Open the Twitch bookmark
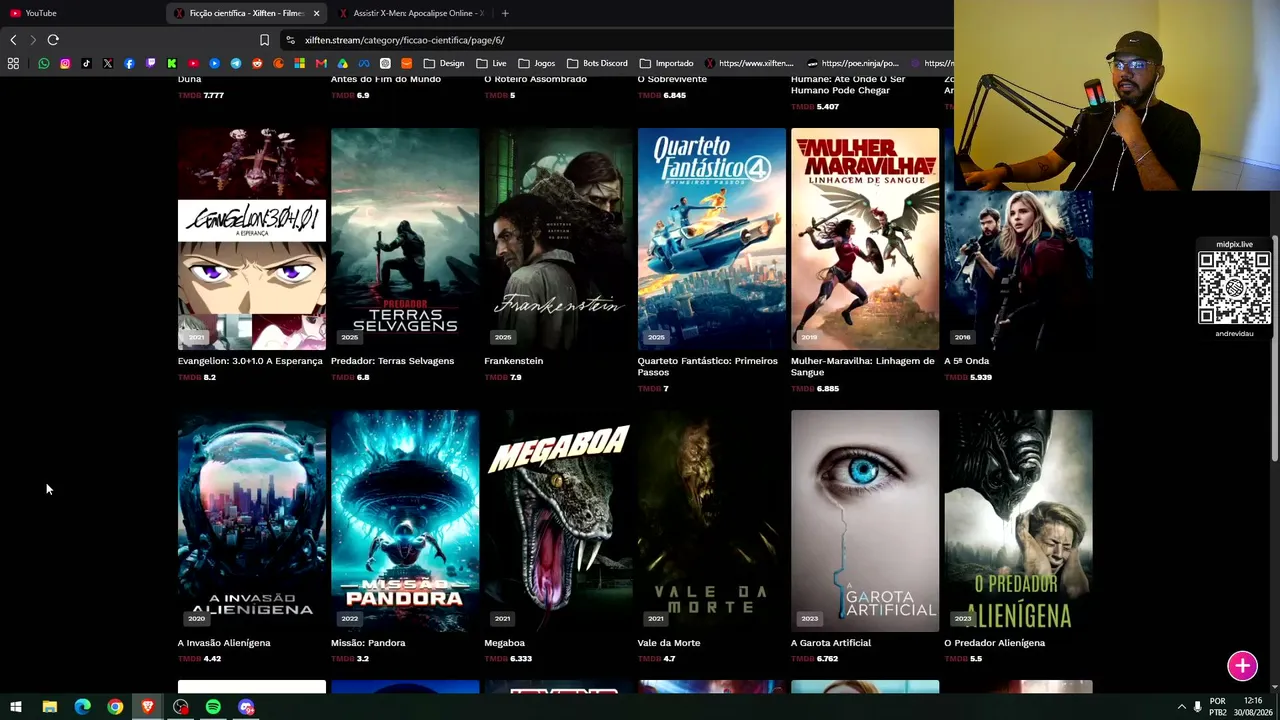Viewport: 1280px width, 720px height. click(151, 63)
